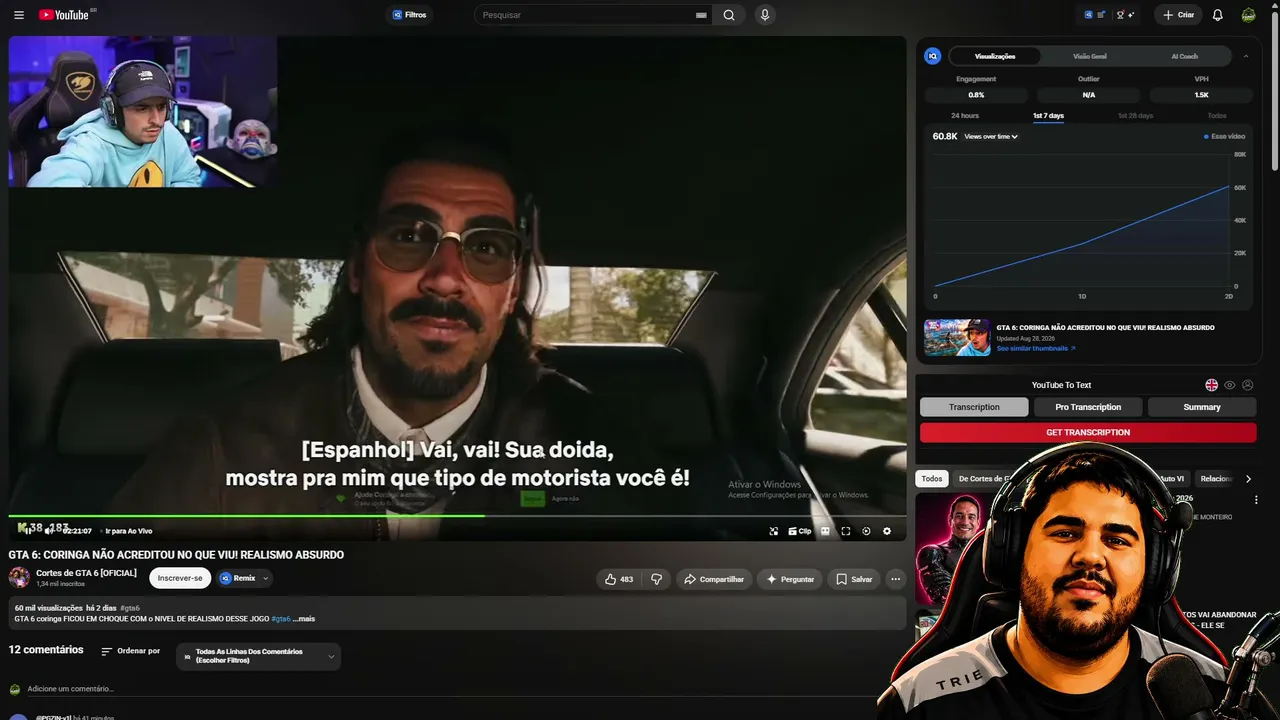Click the vidIQ trophy icon in header

[1119, 15]
